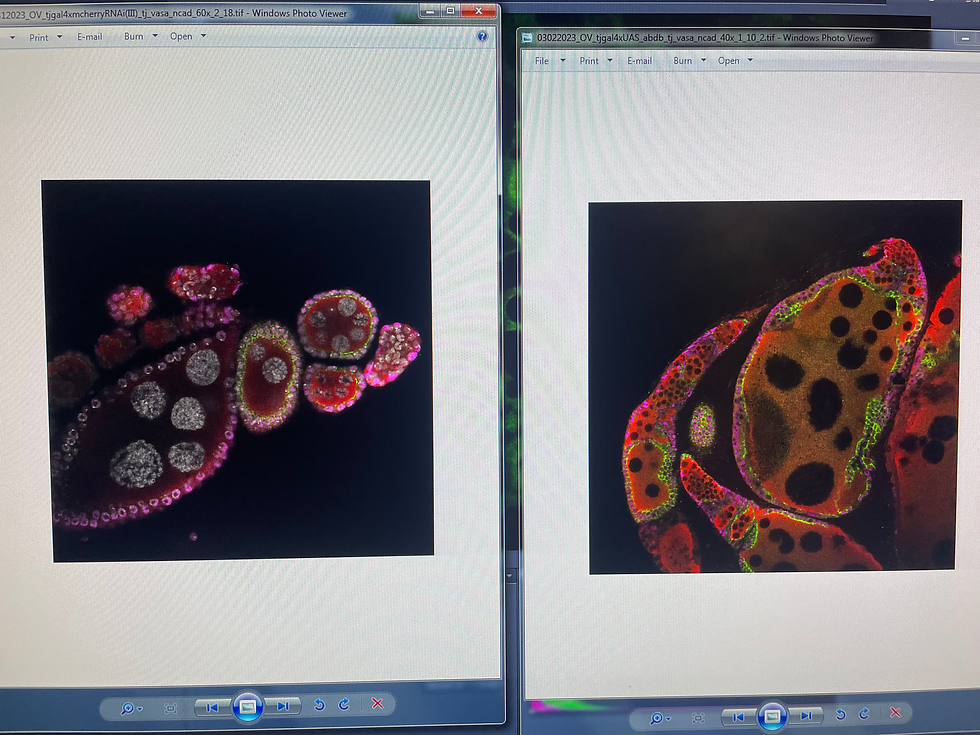Rotate clockwise in left viewer
The width and height of the screenshot is (980, 735).
[x=344, y=704]
